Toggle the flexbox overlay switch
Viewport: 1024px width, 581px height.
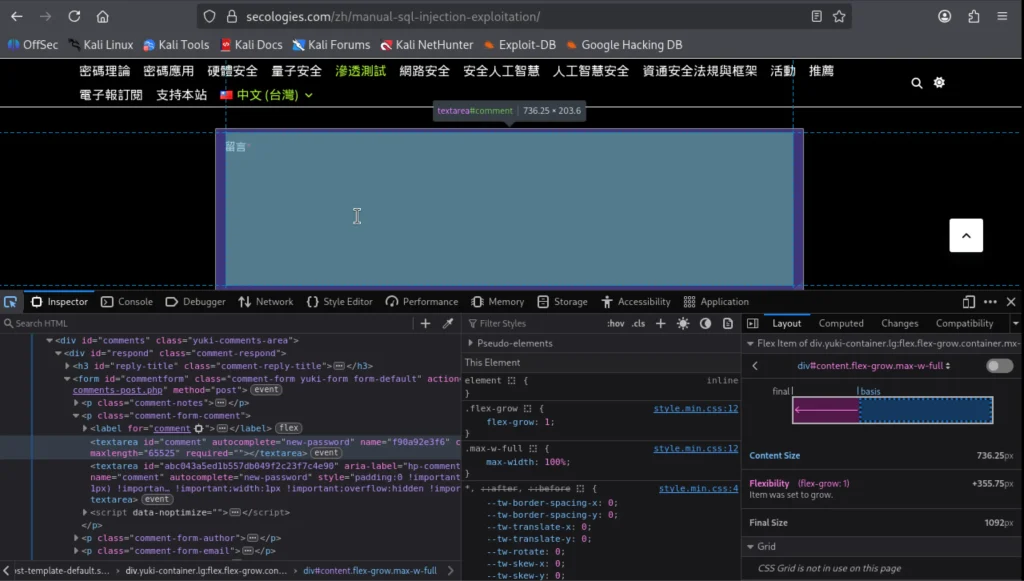(x=998, y=366)
